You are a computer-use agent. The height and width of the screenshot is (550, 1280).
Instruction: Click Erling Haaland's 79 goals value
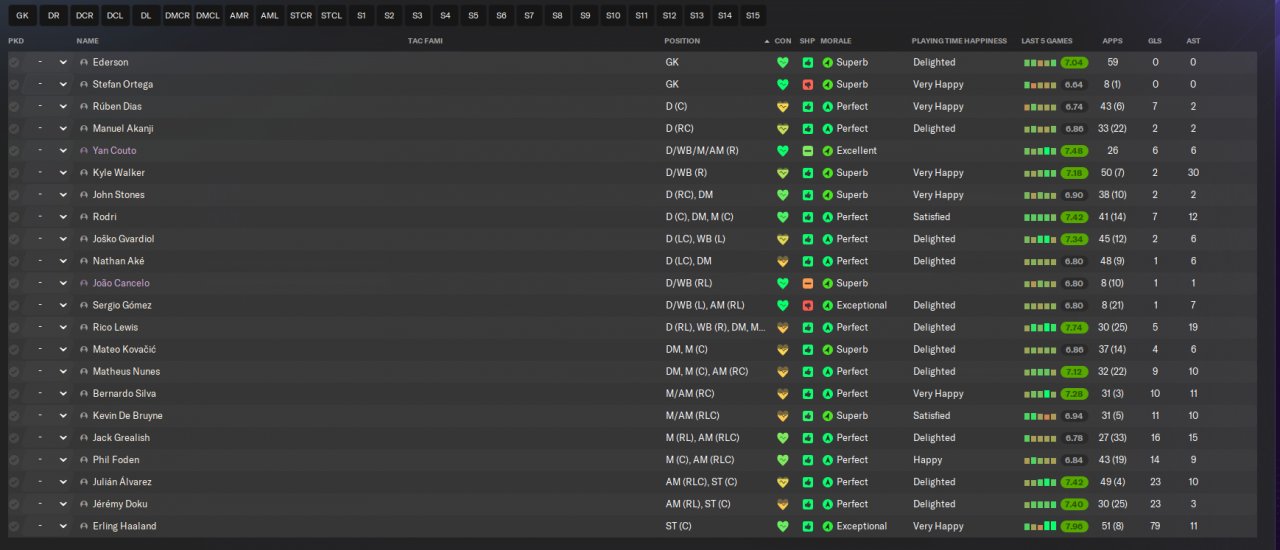[1155, 526]
